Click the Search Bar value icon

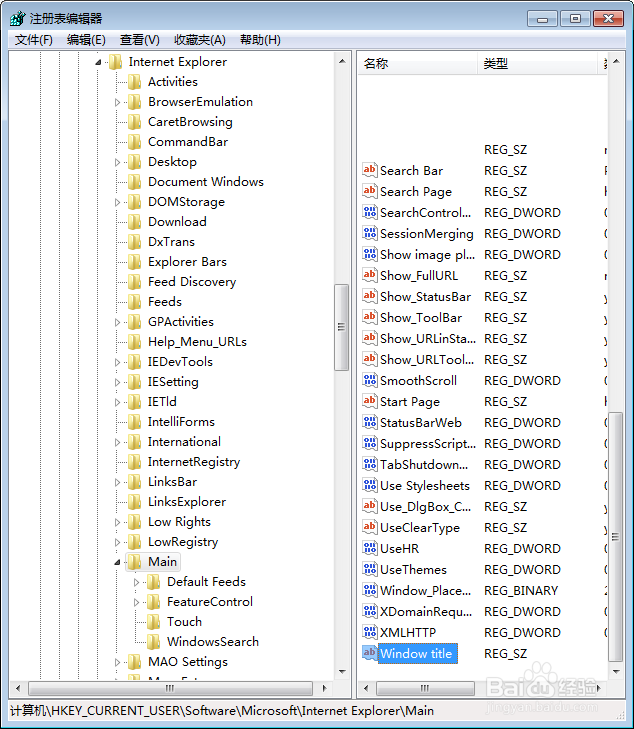(370, 170)
